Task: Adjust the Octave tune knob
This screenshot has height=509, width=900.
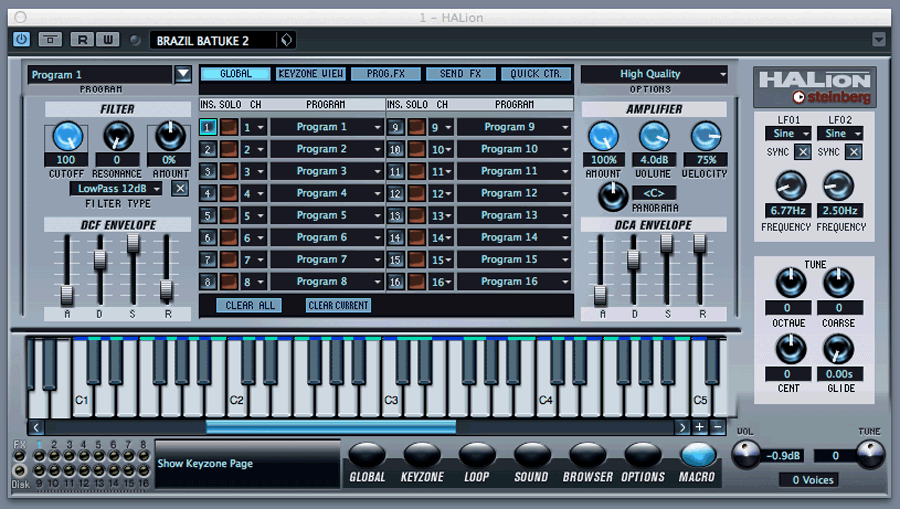Action: coord(790,282)
